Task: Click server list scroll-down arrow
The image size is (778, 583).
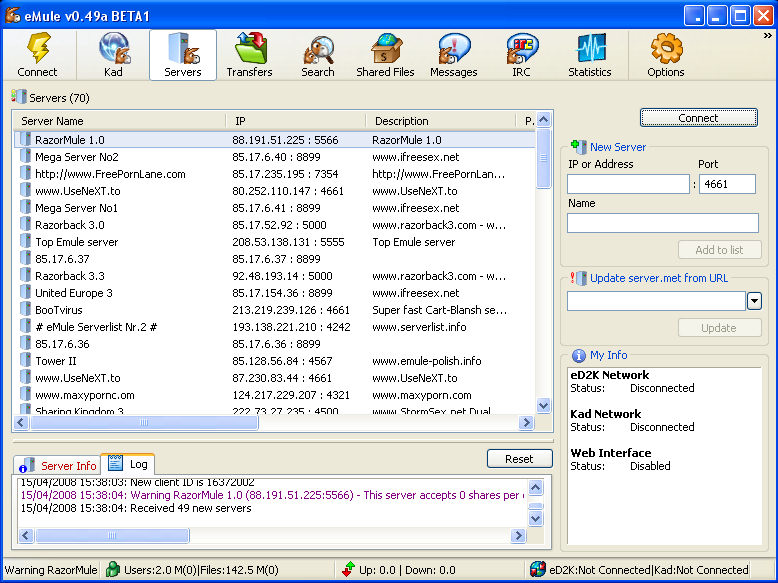Action: [x=543, y=405]
